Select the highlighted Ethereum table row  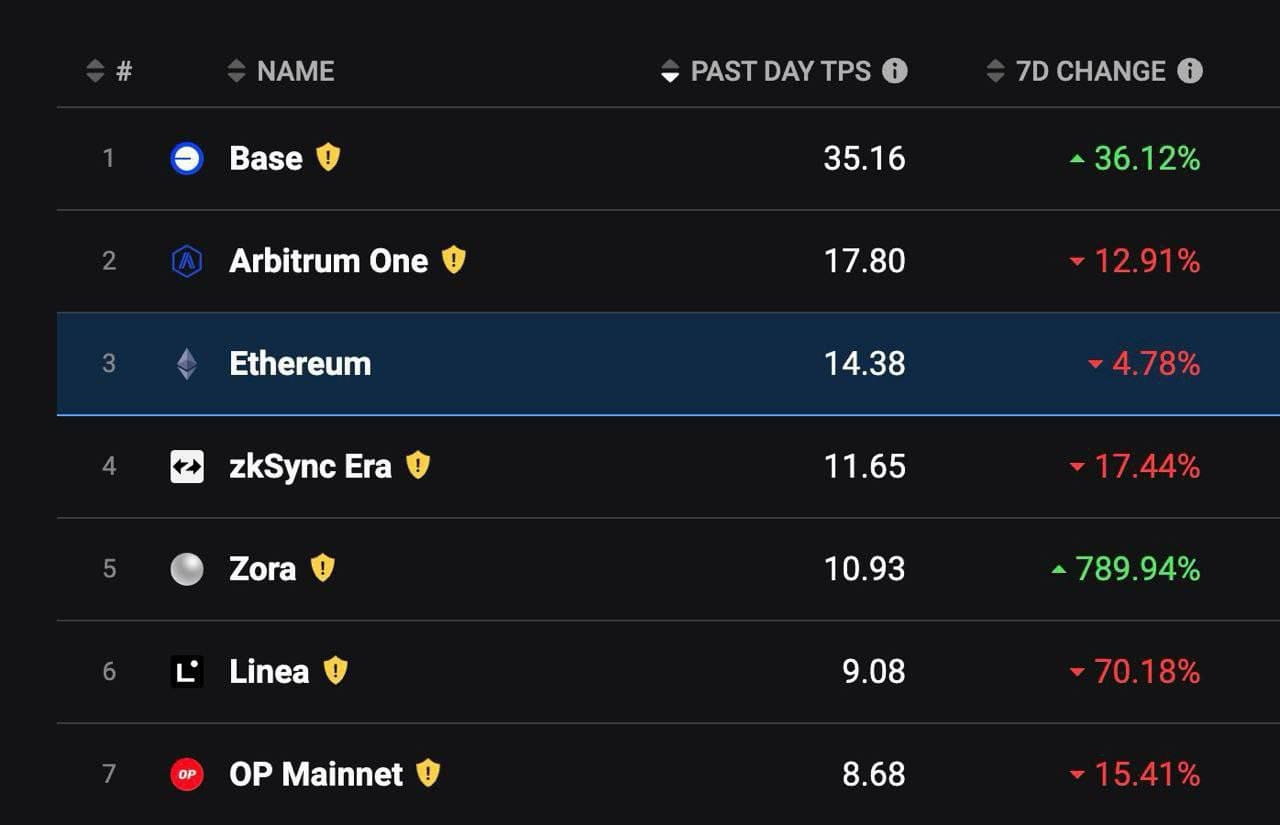click(640, 364)
